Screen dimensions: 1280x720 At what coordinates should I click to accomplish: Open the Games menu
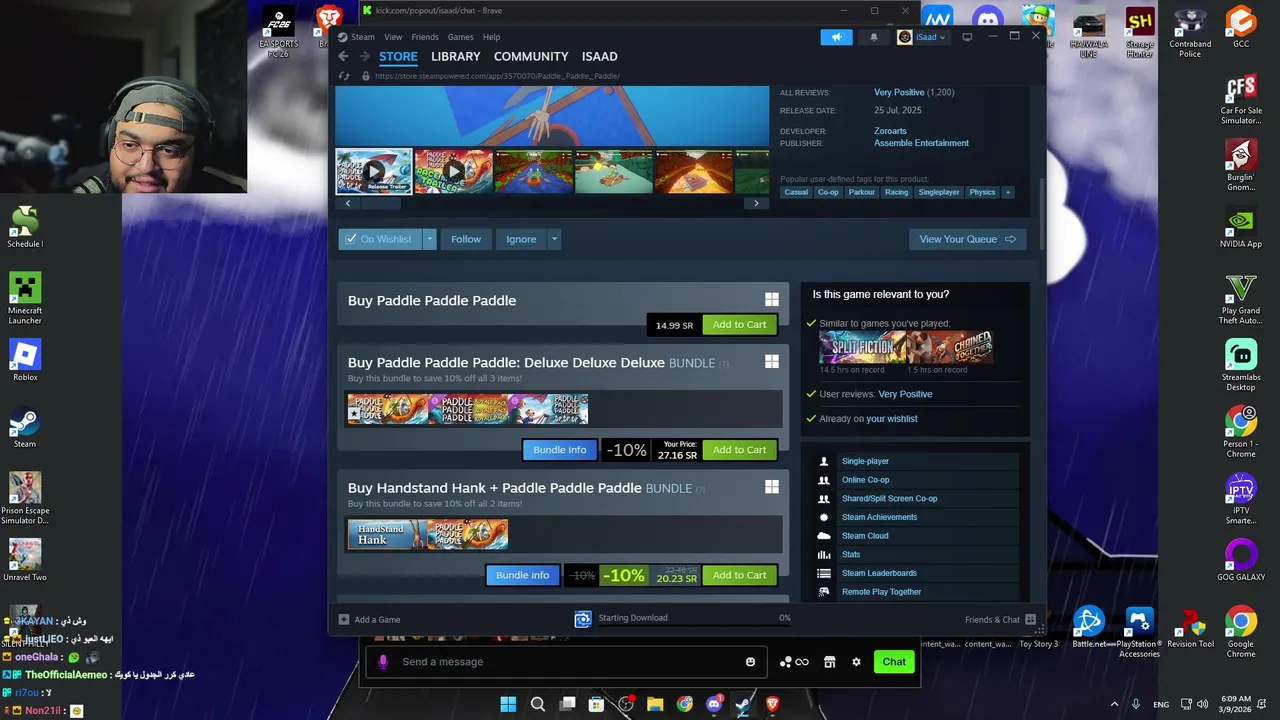(x=461, y=37)
